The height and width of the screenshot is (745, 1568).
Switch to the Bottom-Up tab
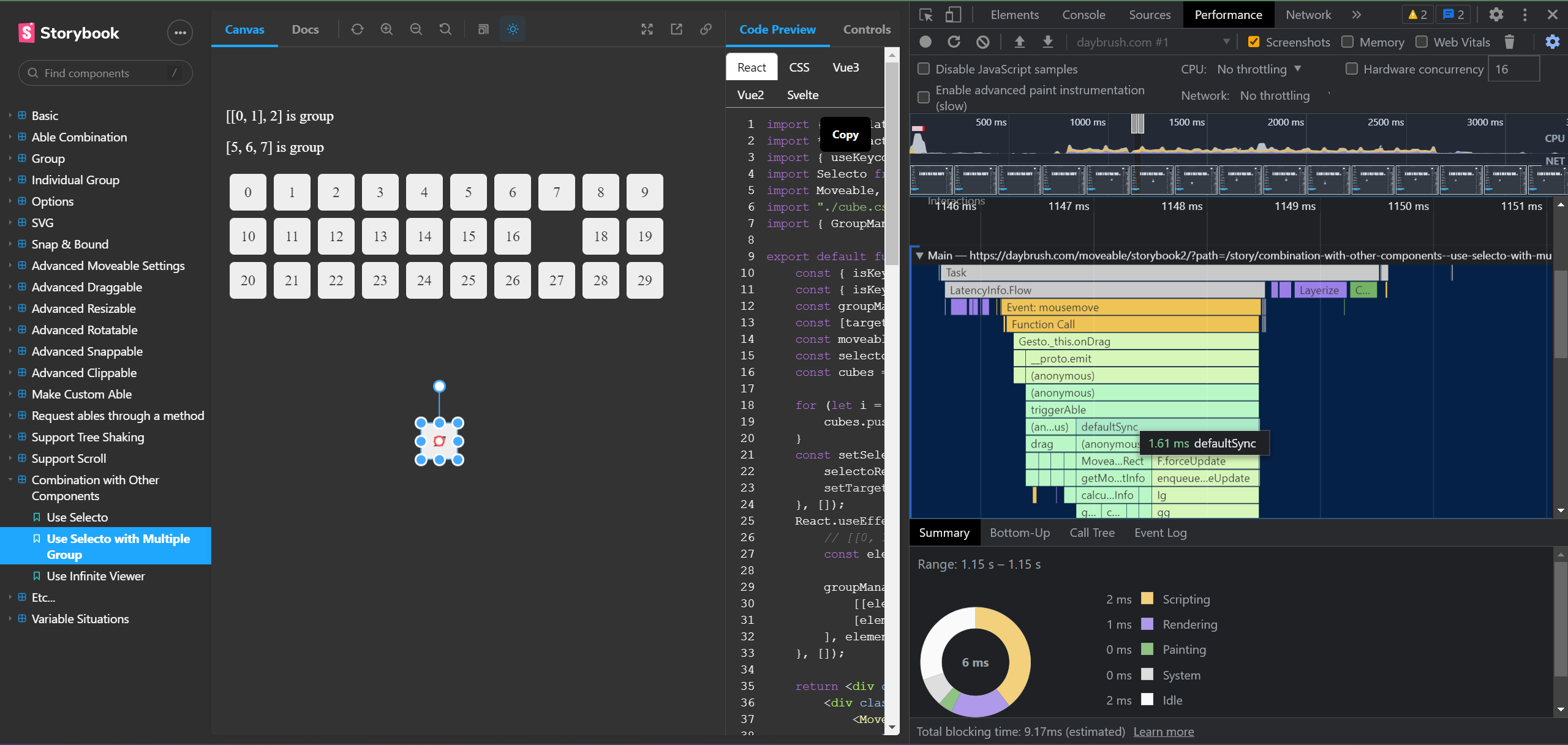[1020, 533]
